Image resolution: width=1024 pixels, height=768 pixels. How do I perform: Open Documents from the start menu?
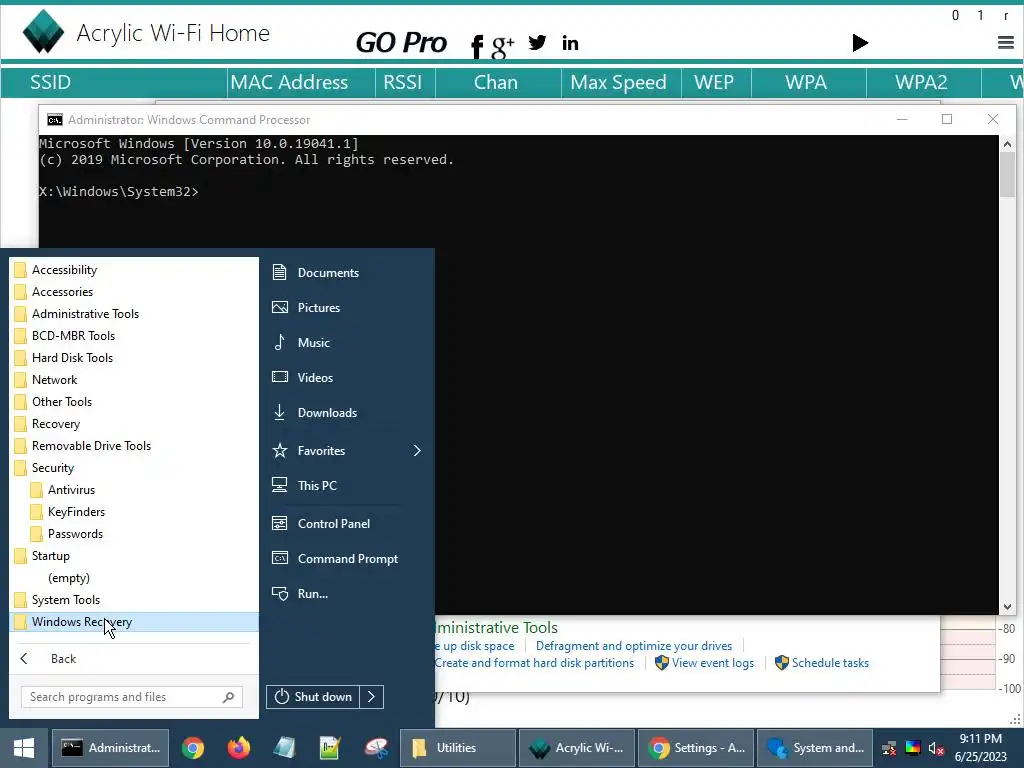(x=347, y=272)
